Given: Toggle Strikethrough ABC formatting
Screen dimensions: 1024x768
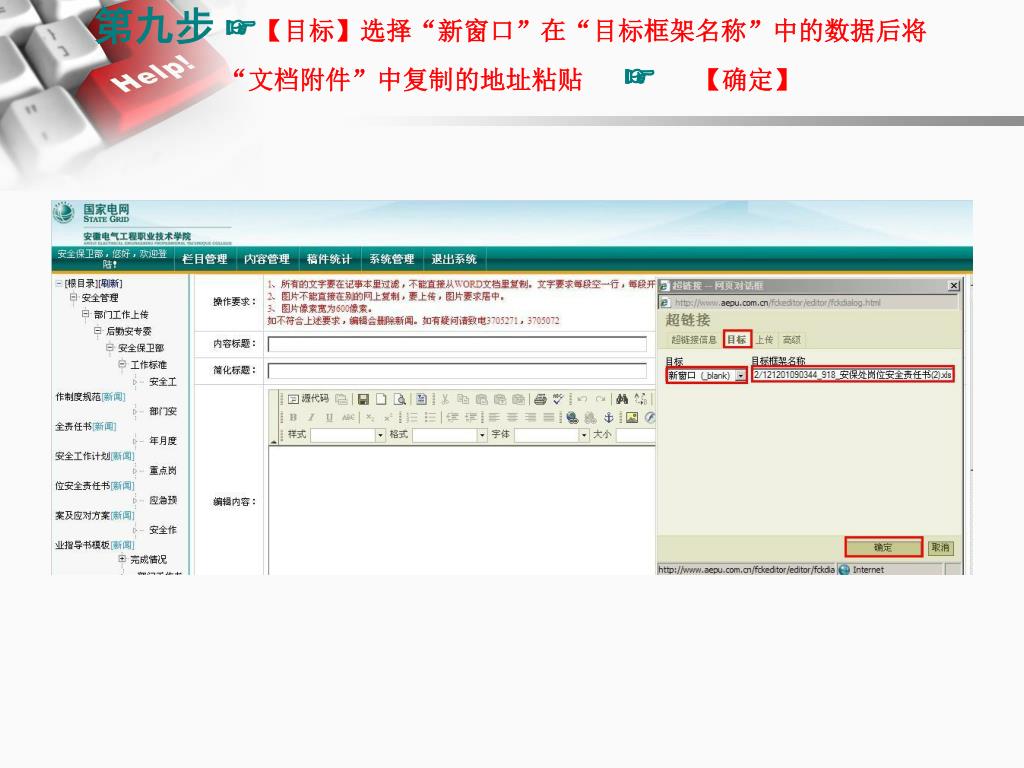Looking at the screenshot, I should point(349,417).
